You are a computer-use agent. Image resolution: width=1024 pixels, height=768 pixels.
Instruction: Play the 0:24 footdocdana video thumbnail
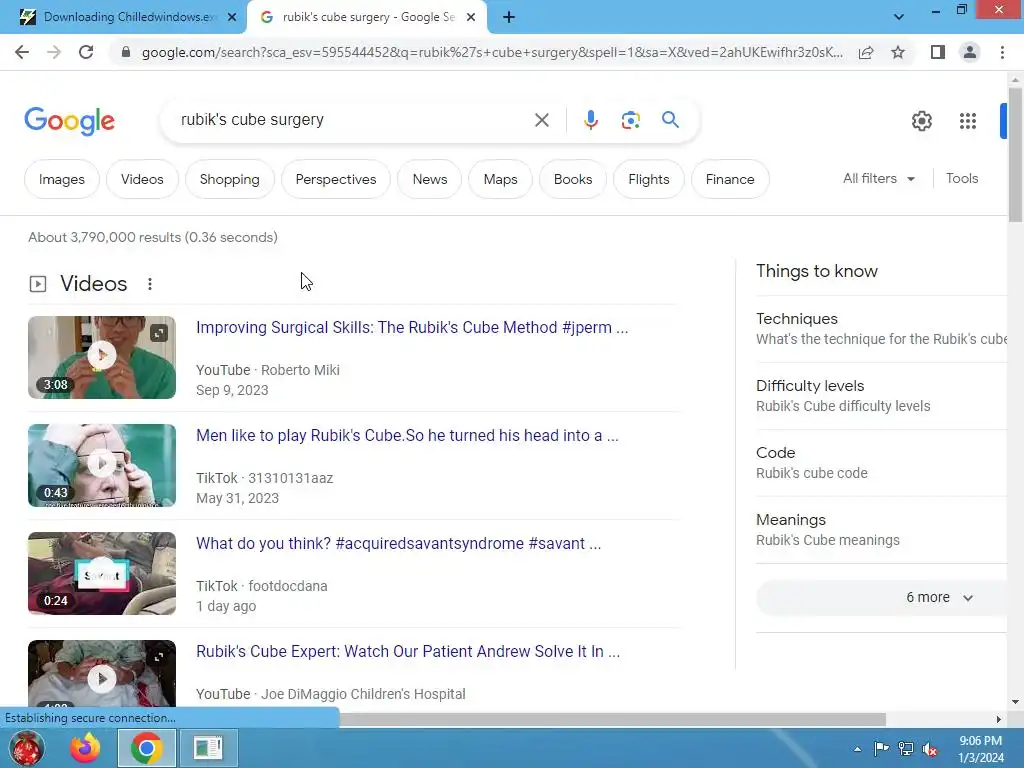(x=102, y=573)
